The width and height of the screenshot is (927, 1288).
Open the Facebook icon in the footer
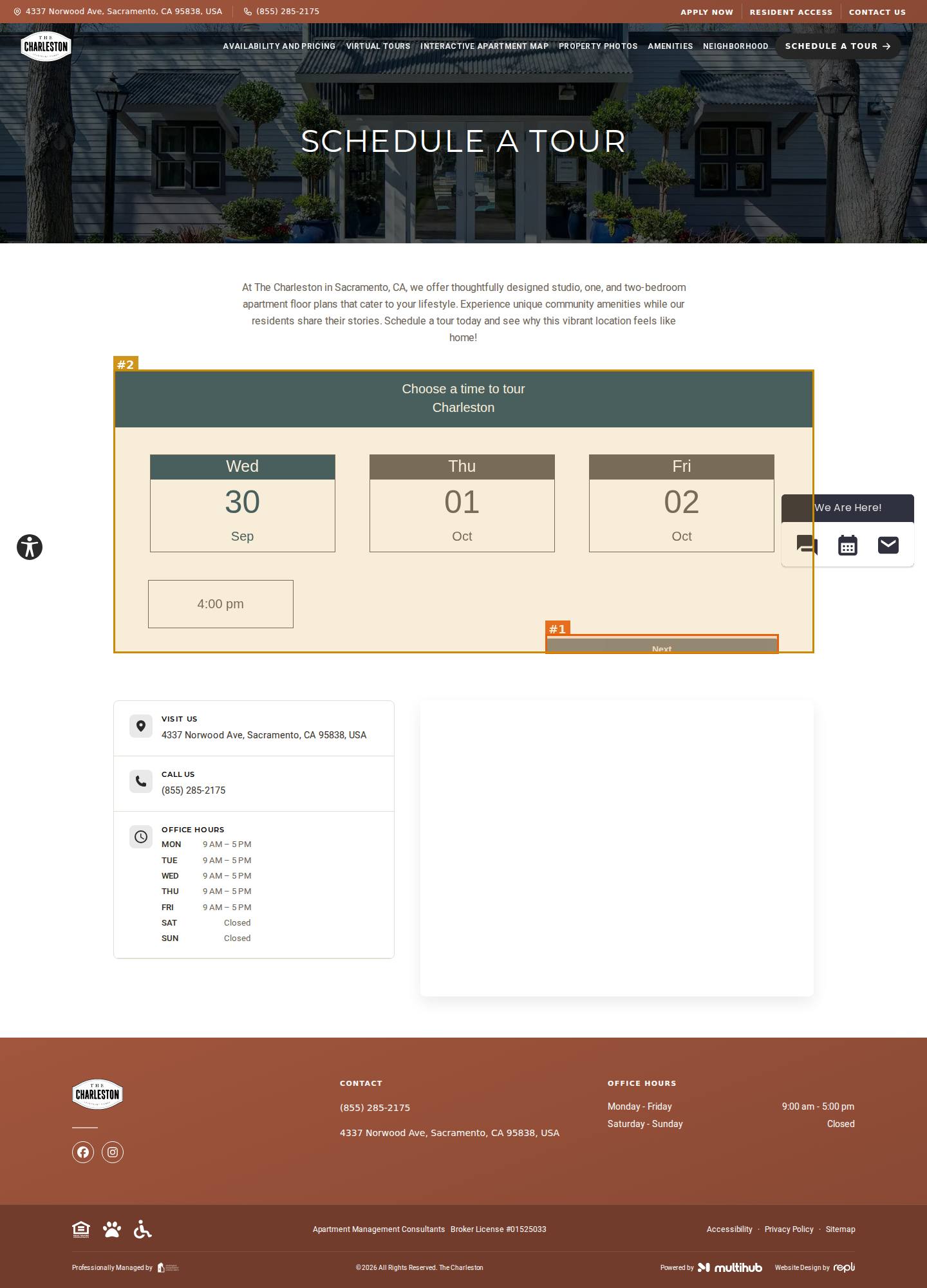[x=83, y=1152]
